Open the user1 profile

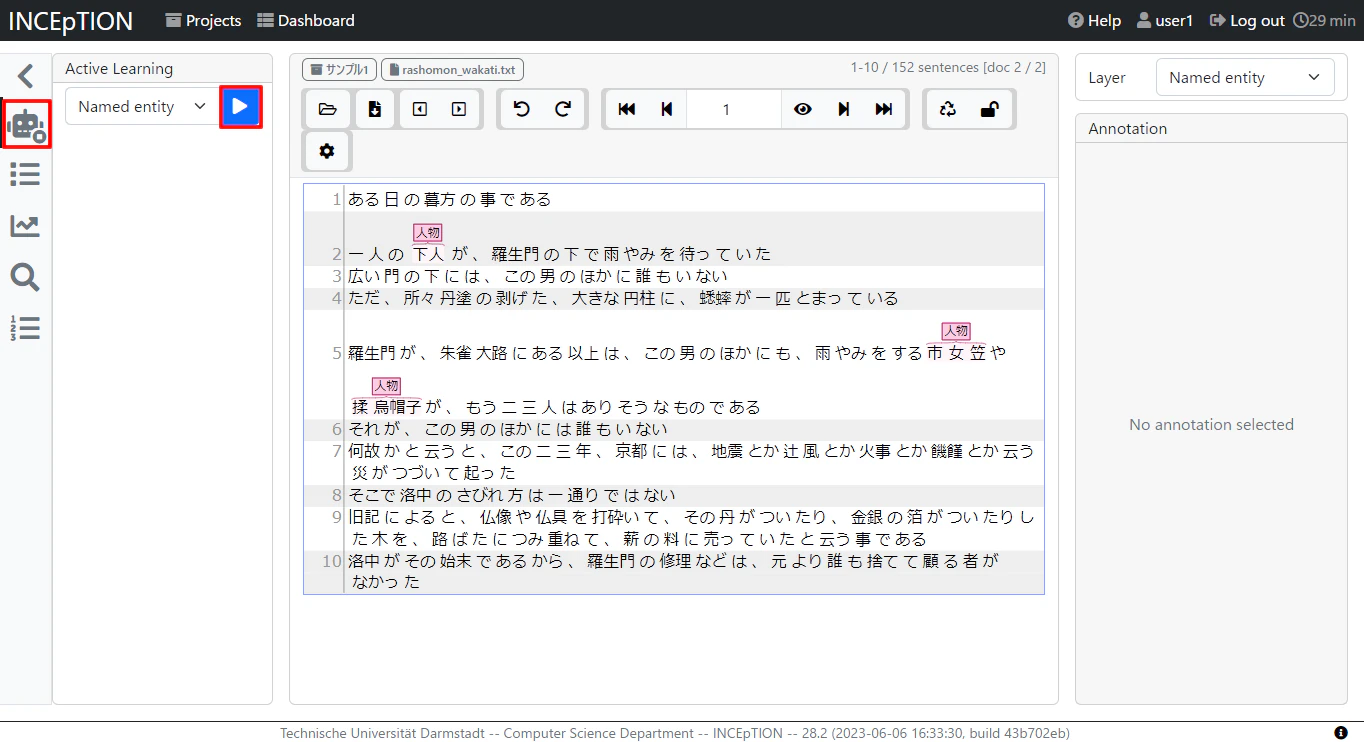(1165, 21)
